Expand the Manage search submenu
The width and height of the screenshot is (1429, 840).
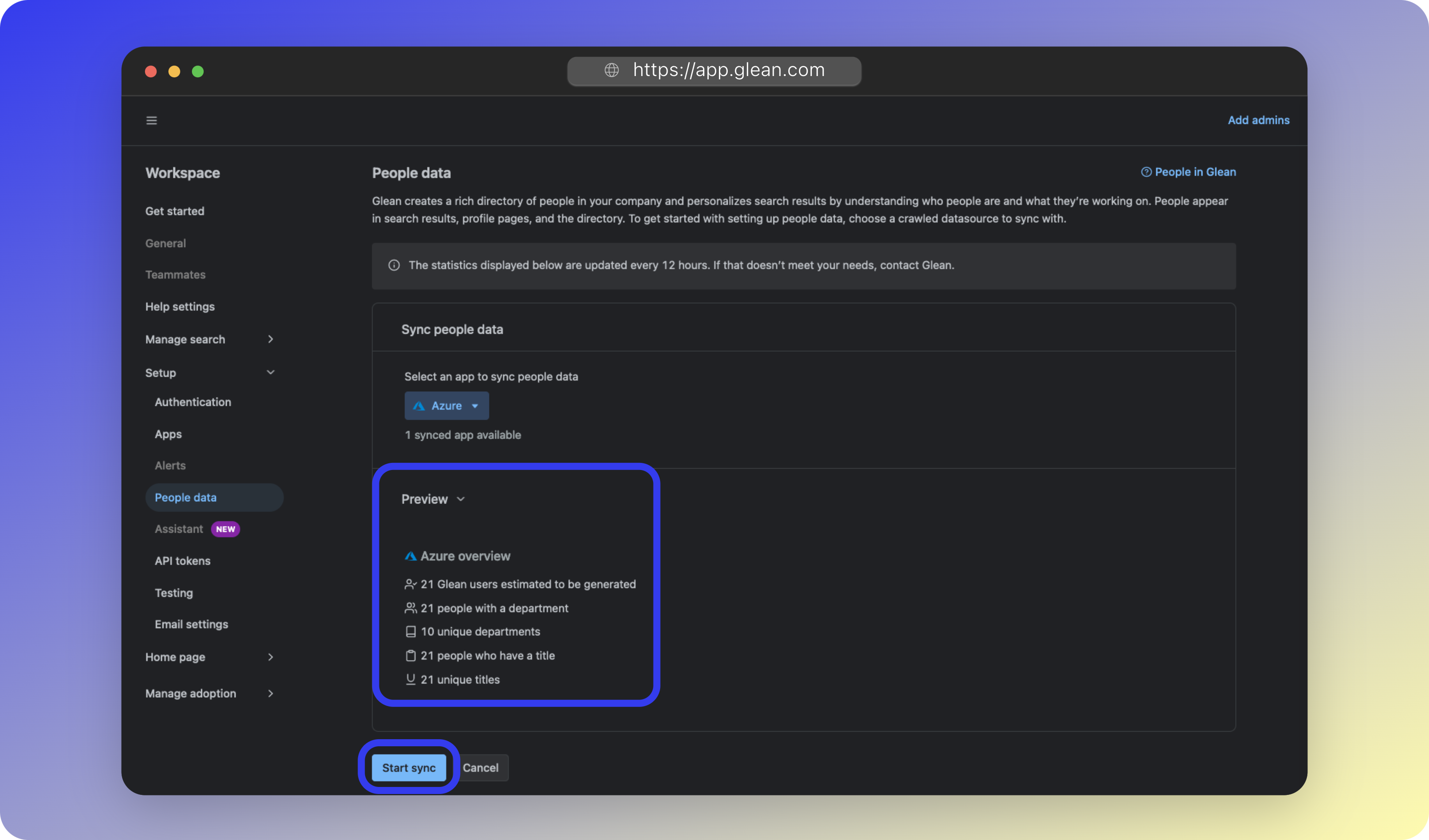271,339
